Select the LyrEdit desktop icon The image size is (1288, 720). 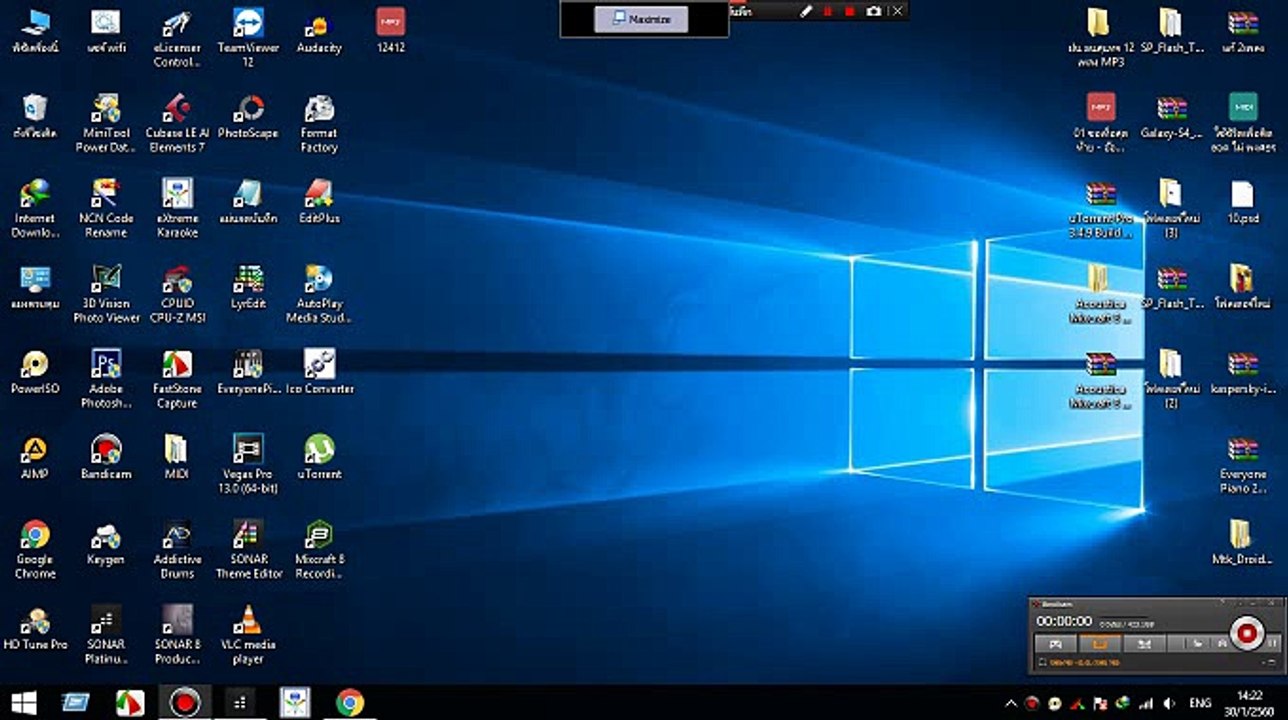click(248, 286)
